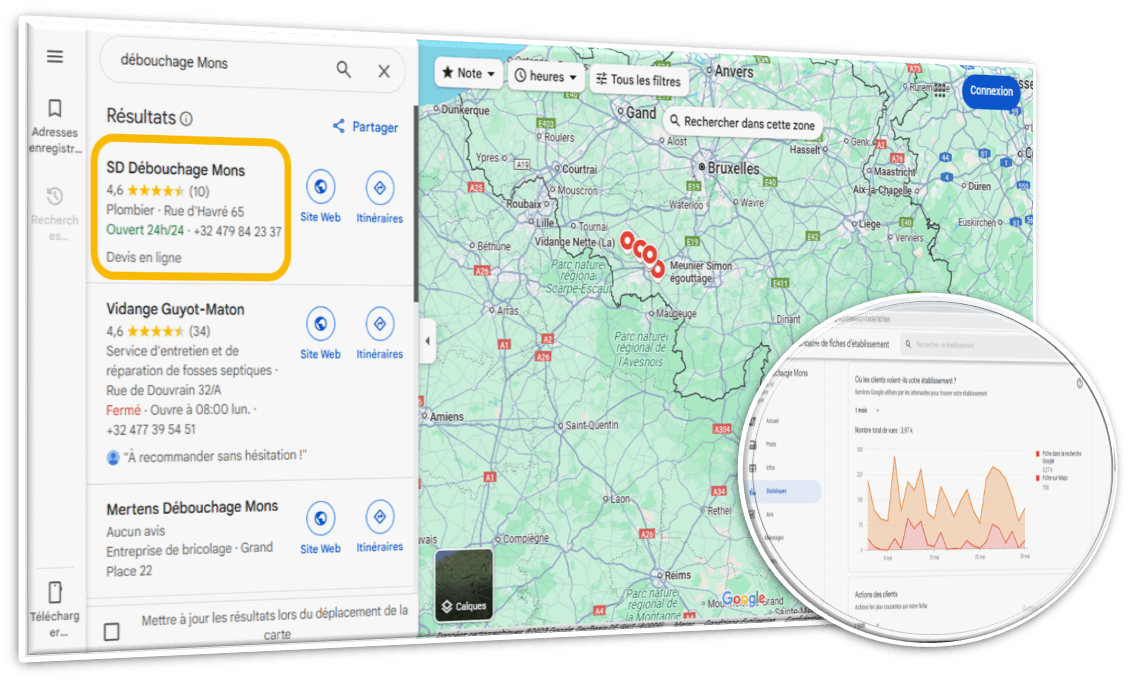Open Tous les filtres panel
Viewport: 1130px width, 683px height.
click(x=639, y=80)
